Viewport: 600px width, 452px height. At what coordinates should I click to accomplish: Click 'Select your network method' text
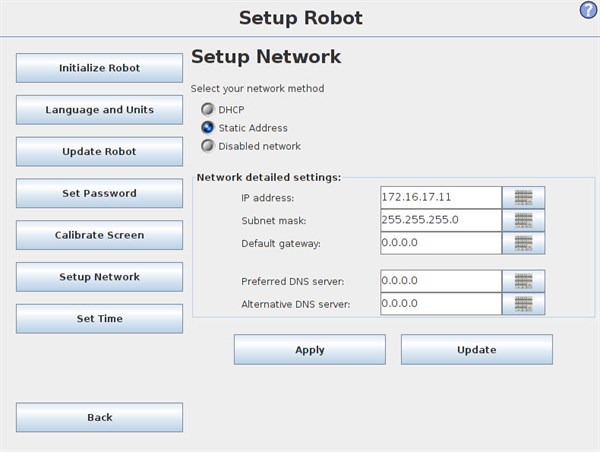258,89
